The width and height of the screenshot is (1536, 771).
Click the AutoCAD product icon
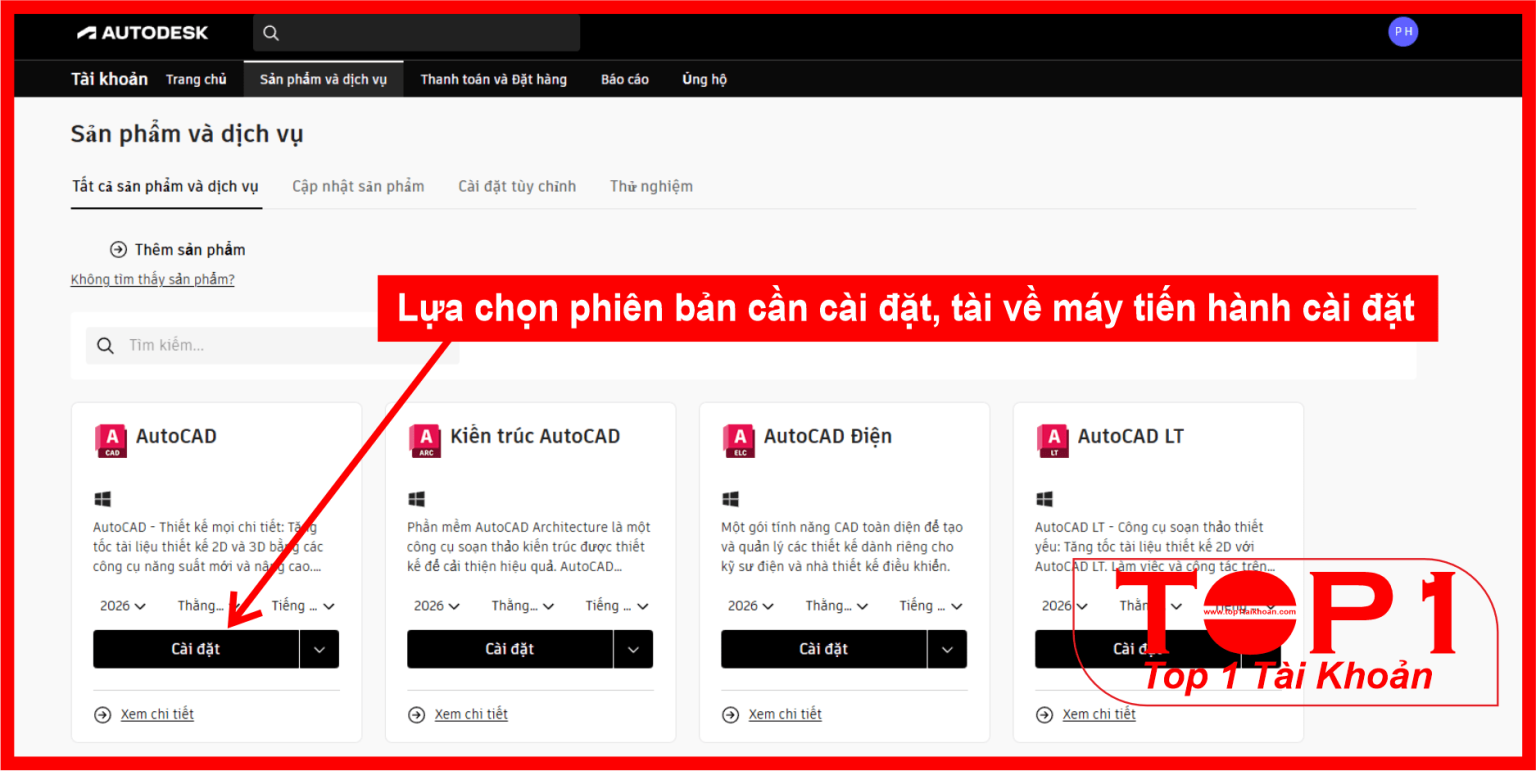(111, 440)
